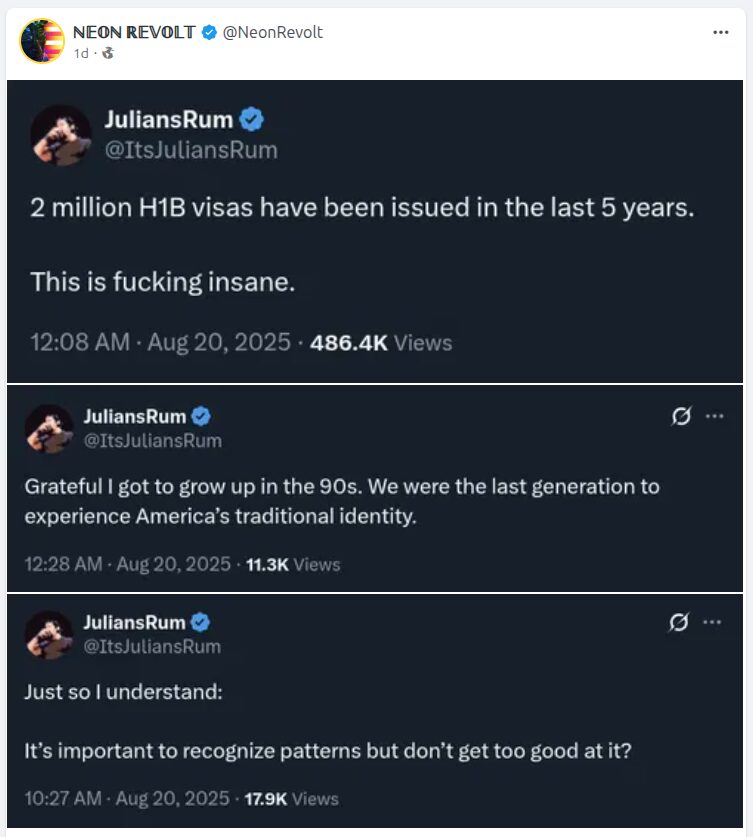Open three-dot menu on the patterns tweet
Viewport: 753px width, 837px height.
click(714, 622)
